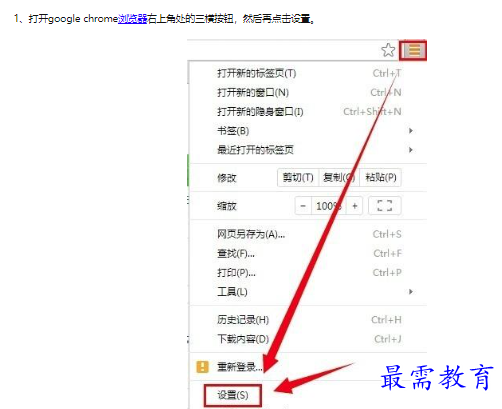Open the Chrome three-line menu button
The height and width of the screenshot is (409, 502).
(x=413, y=50)
